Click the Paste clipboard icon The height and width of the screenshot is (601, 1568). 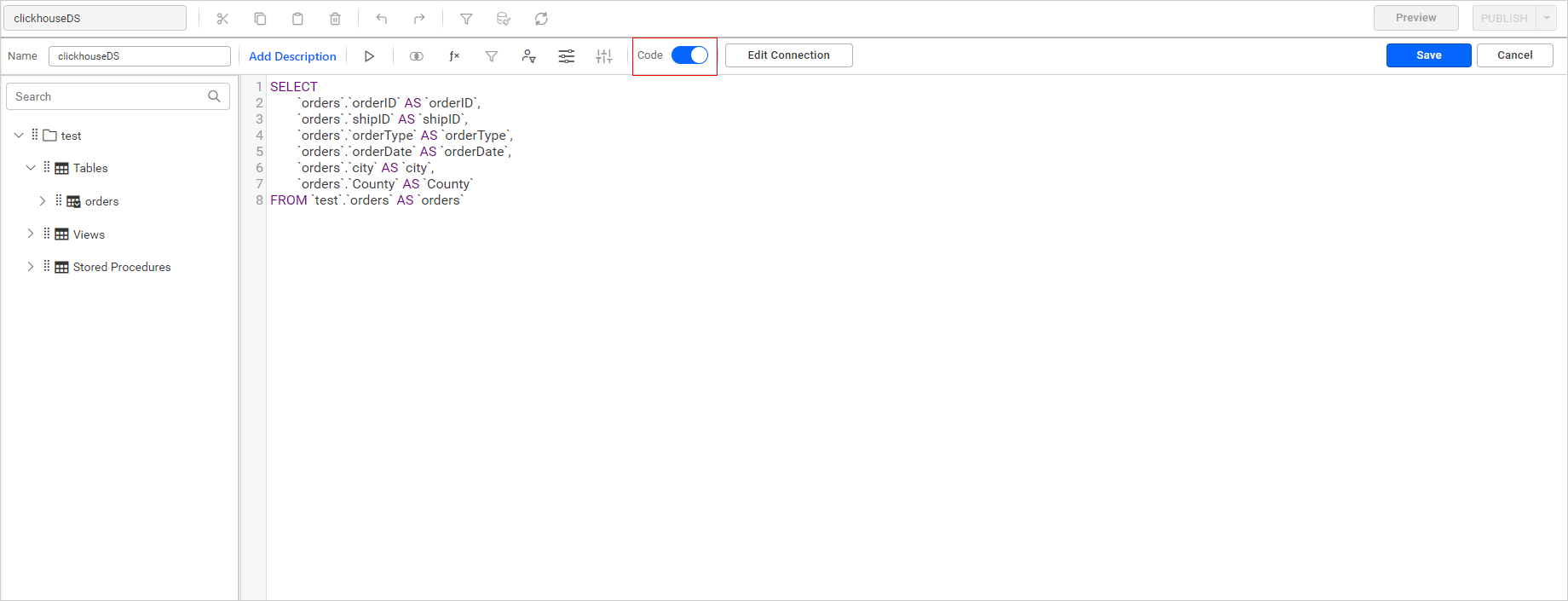[297, 19]
